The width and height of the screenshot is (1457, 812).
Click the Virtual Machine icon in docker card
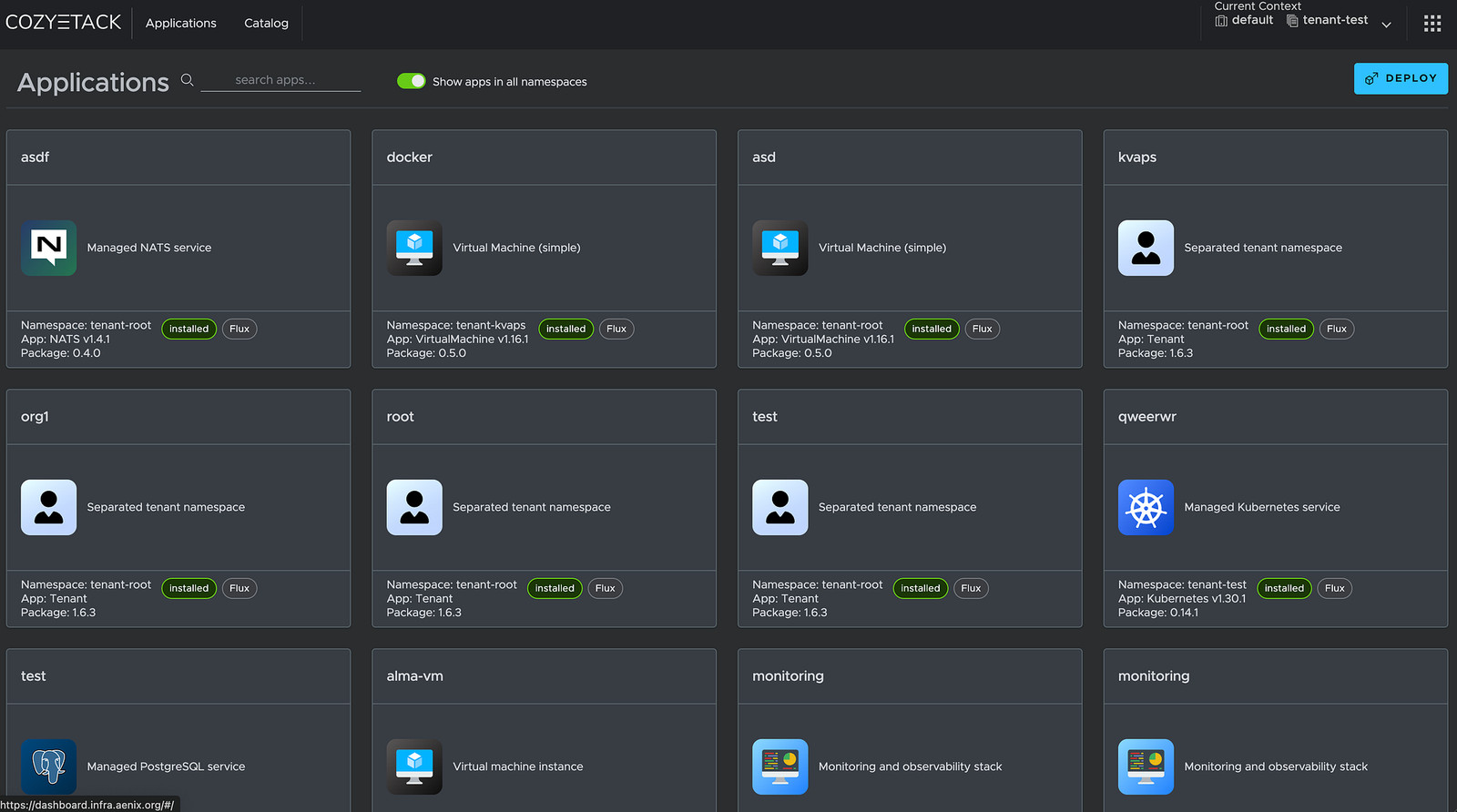click(x=414, y=248)
